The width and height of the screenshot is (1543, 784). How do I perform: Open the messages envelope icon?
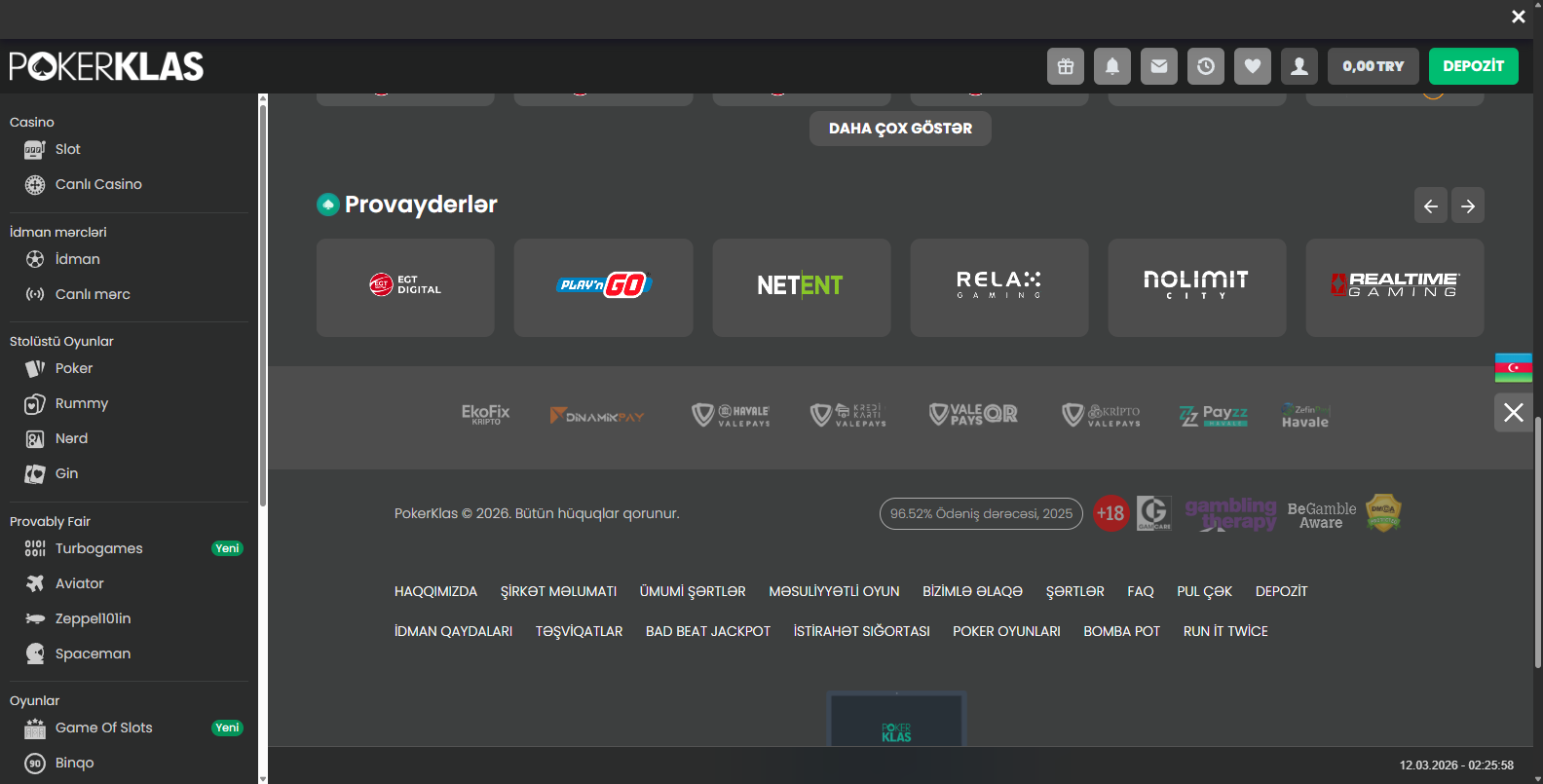click(x=1159, y=66)
